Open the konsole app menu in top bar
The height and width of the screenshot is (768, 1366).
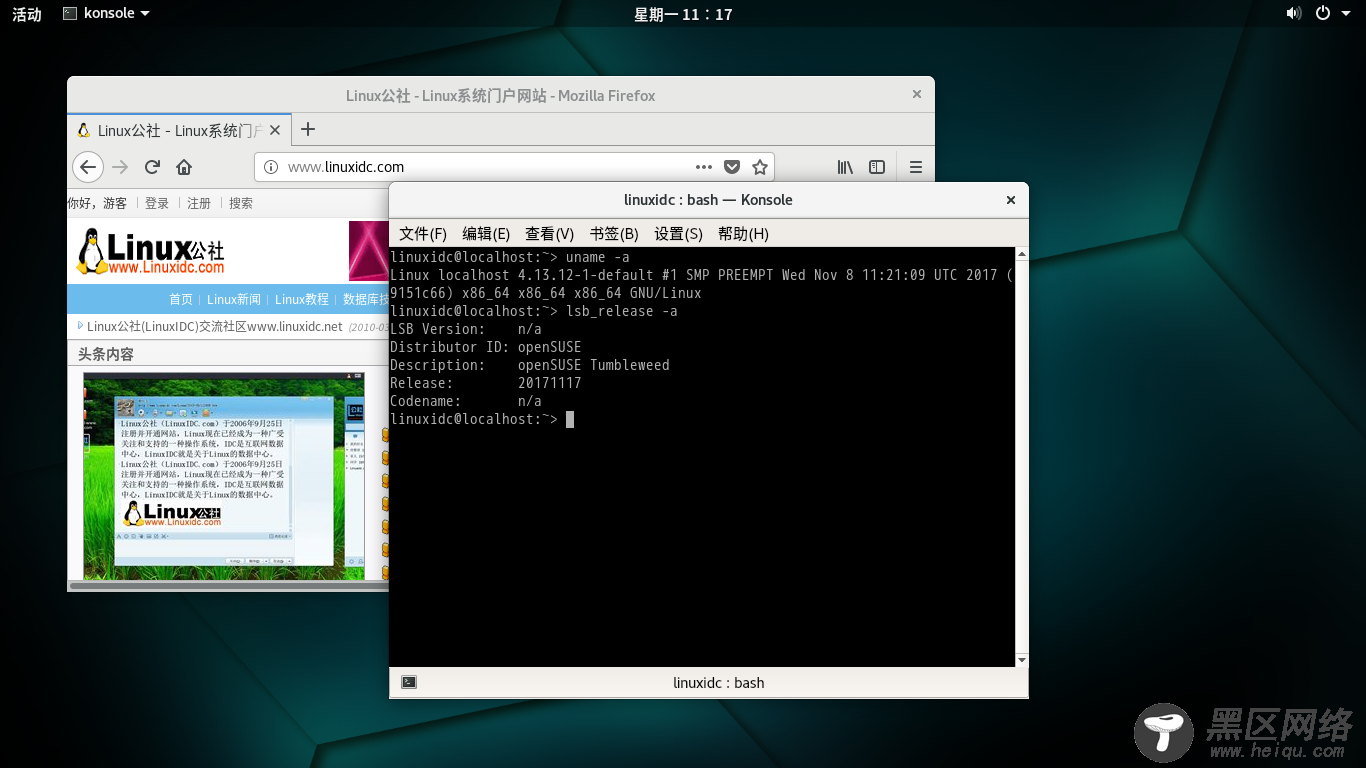click(x=106, y=14)
